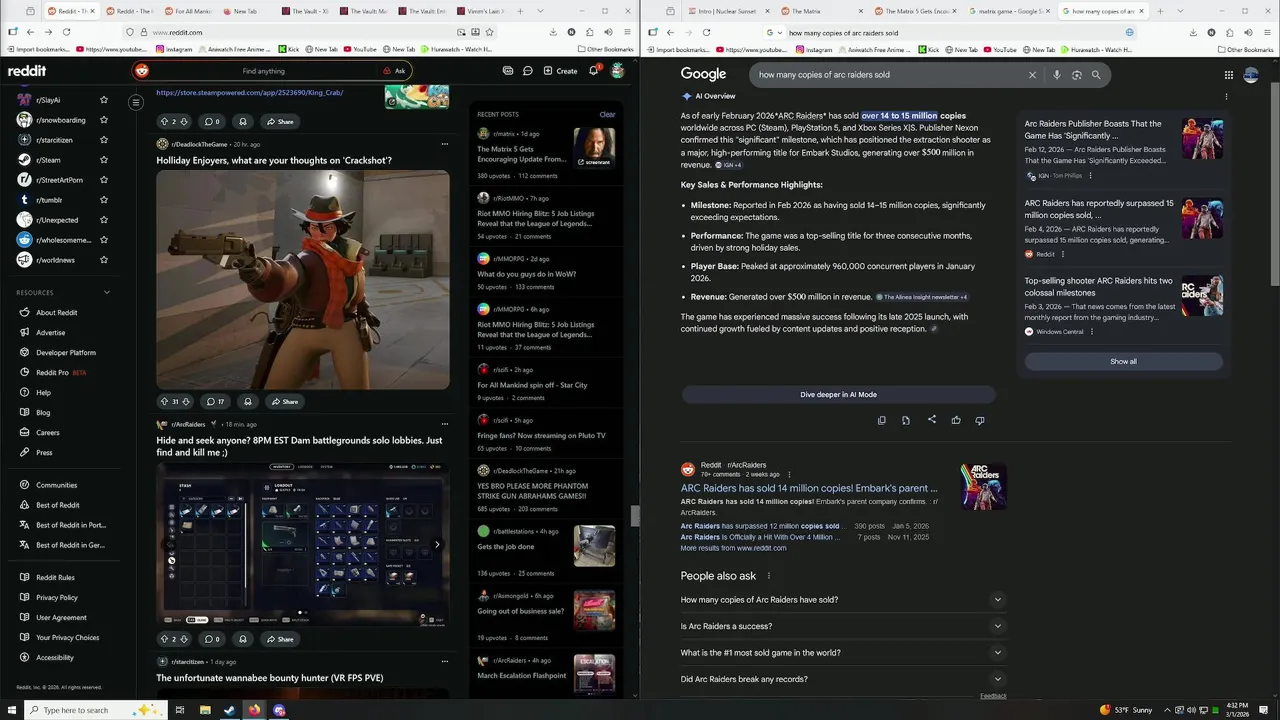
Task: Favorite r/SlayAi with star toggle
Action: tap(104, 100)
